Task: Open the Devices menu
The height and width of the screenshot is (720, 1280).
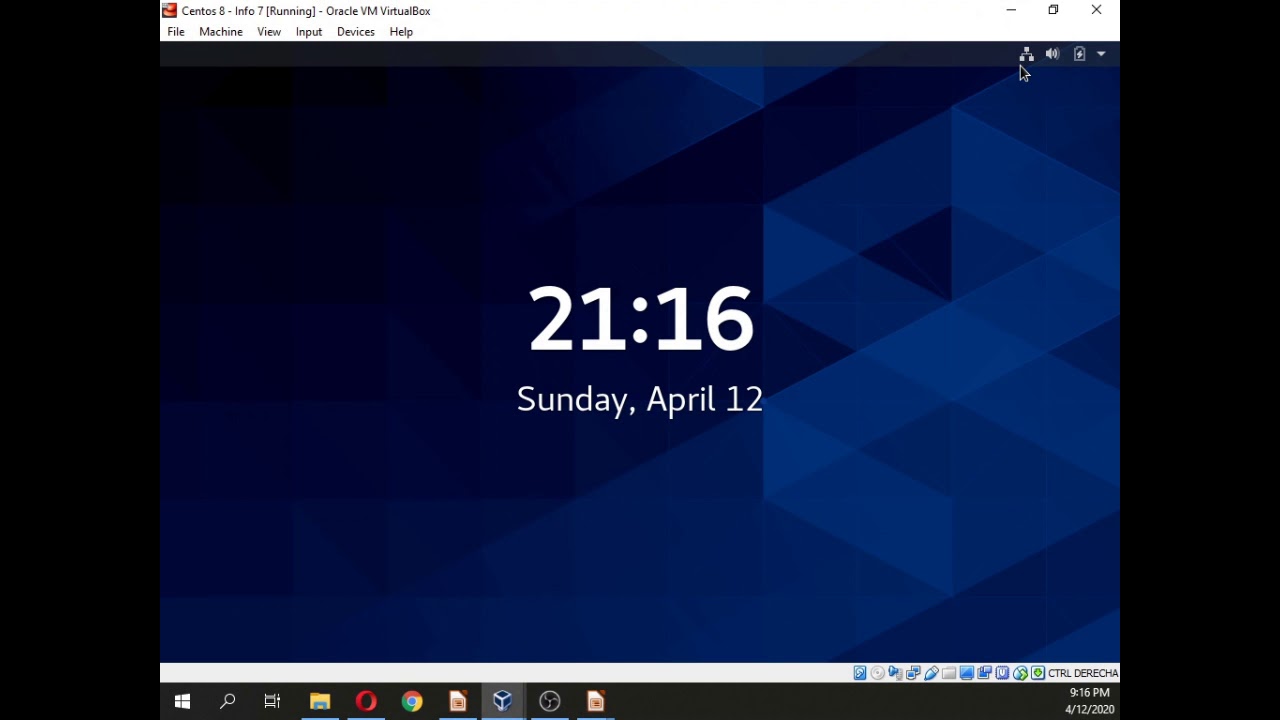Action: point(356,32)
